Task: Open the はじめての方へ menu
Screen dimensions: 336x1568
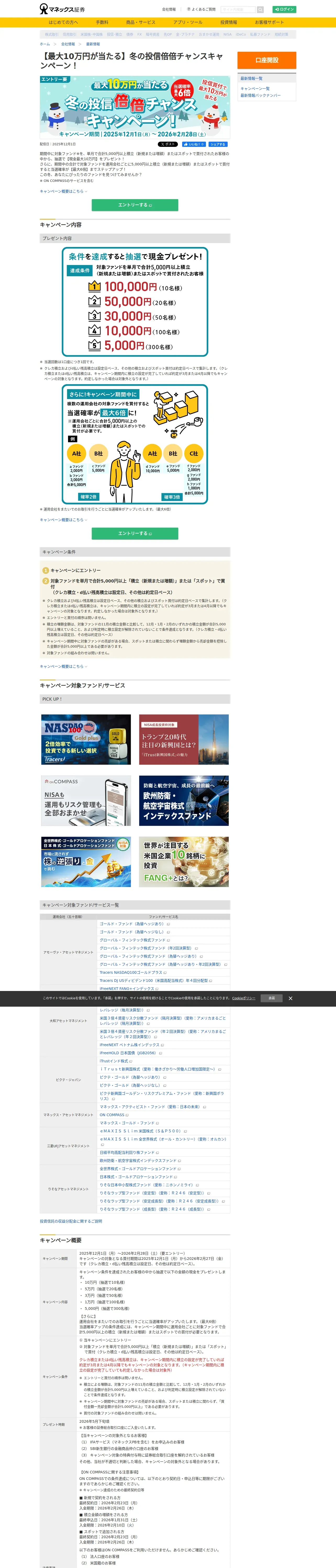Action: [x=63, y=22]
